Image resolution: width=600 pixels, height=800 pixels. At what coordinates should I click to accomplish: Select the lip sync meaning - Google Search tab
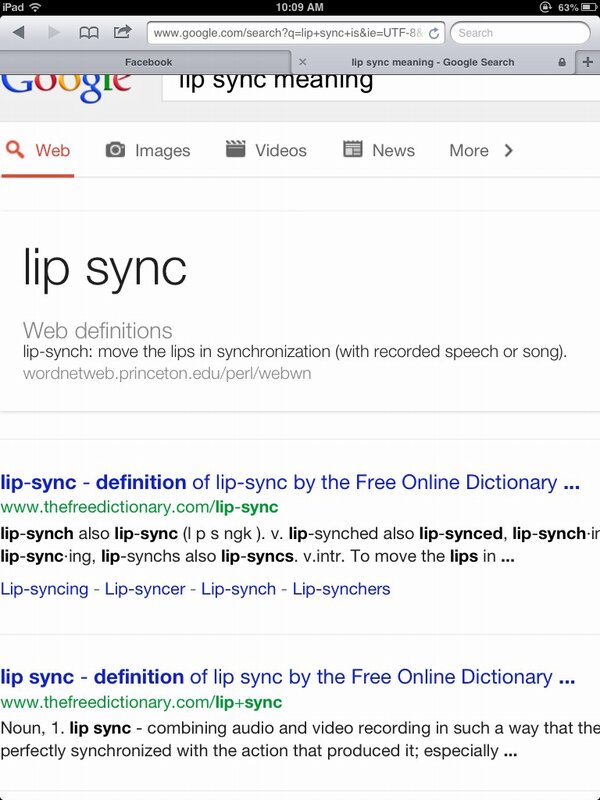(x=433, y=62)
